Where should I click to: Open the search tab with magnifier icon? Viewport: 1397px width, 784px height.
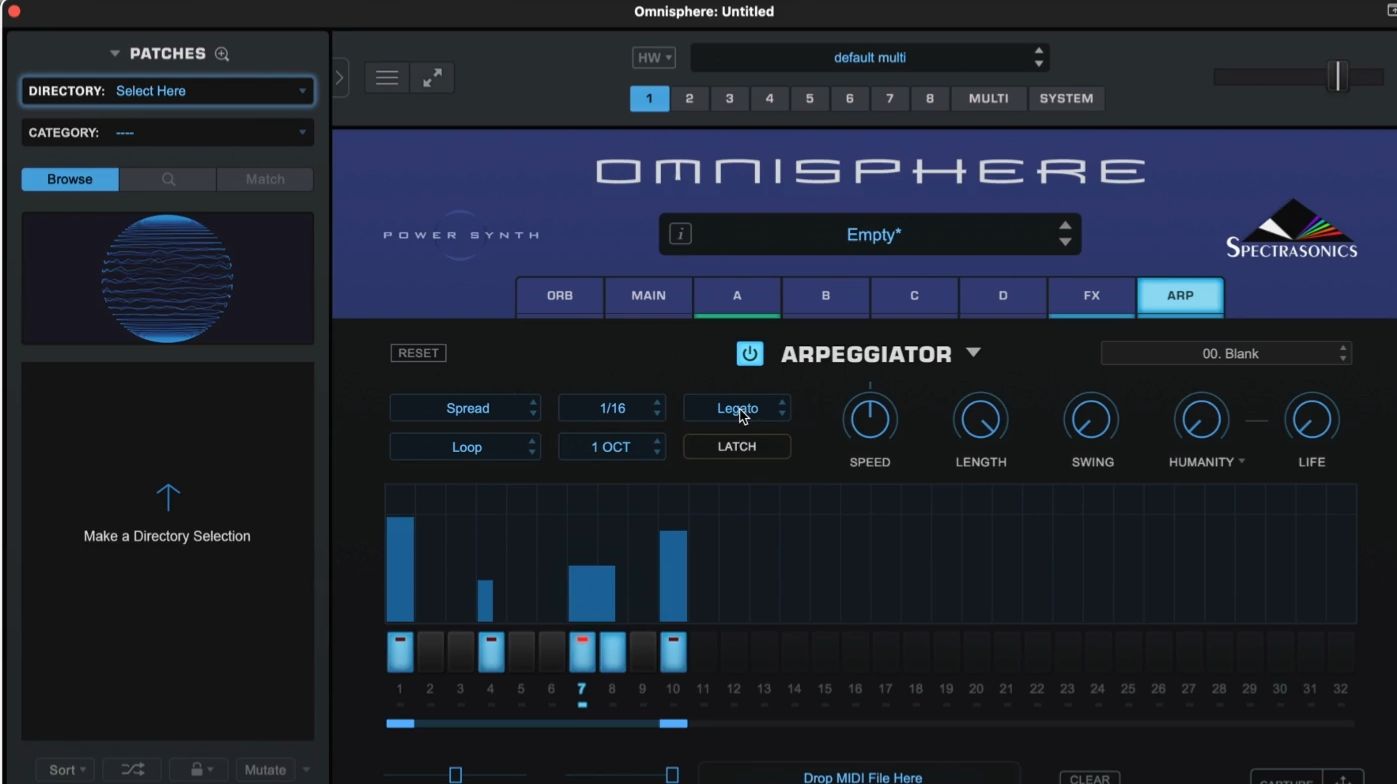pyautogui.click(x=168, y=179)
